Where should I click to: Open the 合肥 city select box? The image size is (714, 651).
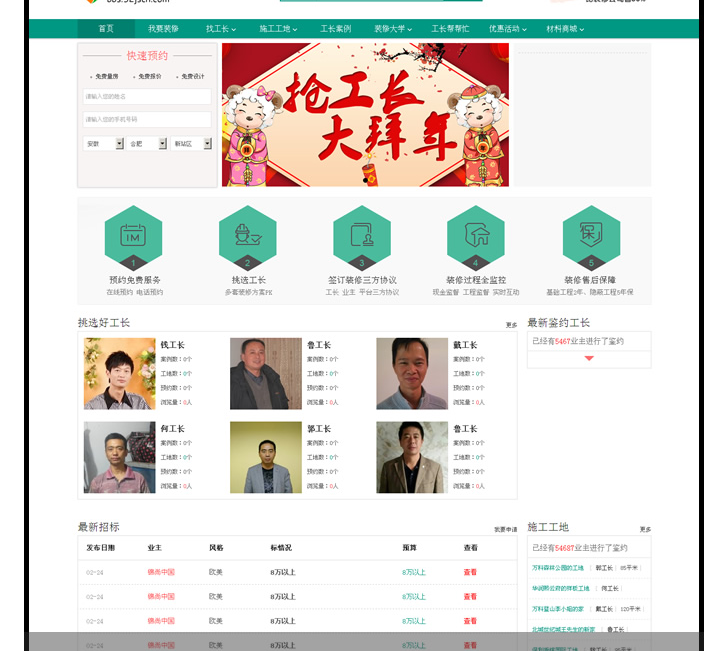(x=147, y=143)
